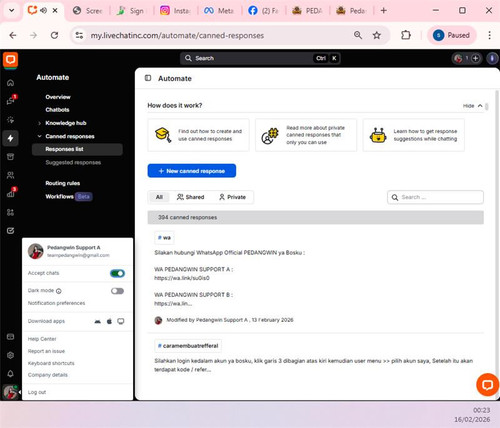This screenshot has width=500, height=428.
Task: Hide the How does it work section
Action: point(473,106)
